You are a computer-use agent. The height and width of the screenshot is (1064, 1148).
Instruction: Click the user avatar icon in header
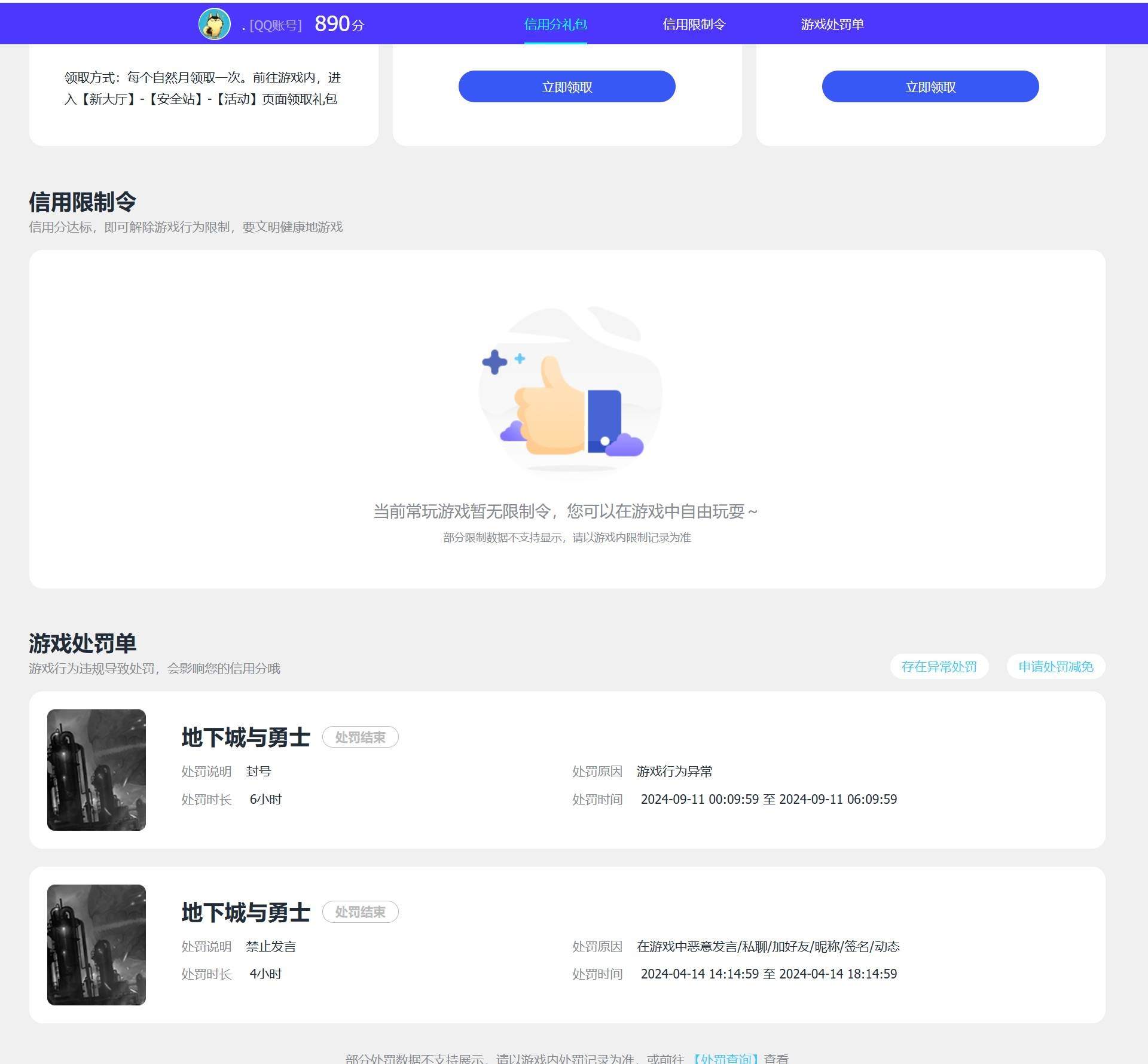214,25
